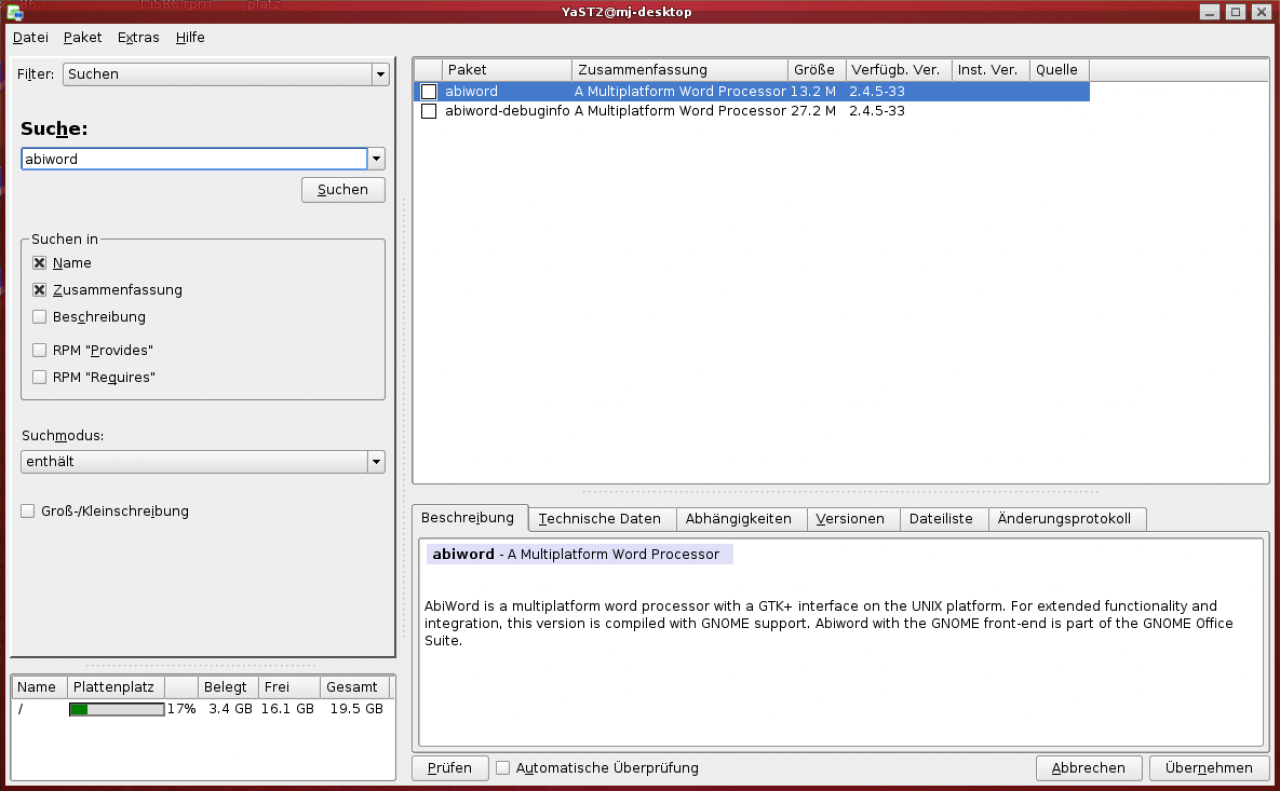
Task: Maximize the YaST2 window
Action: [x=1235, y=12]
